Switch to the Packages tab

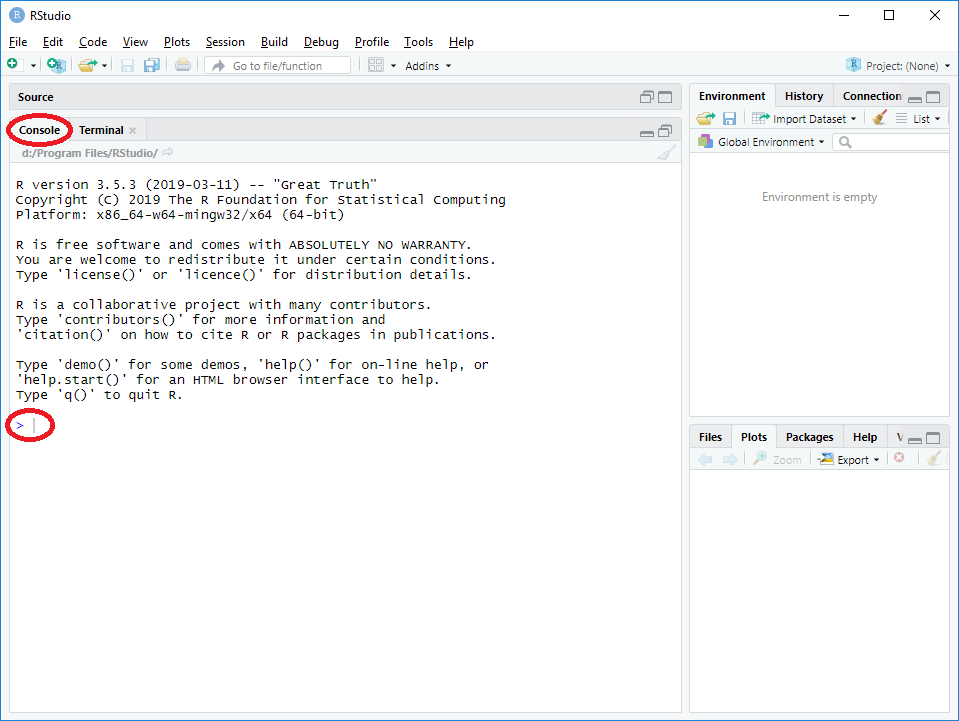click(809, 437)
